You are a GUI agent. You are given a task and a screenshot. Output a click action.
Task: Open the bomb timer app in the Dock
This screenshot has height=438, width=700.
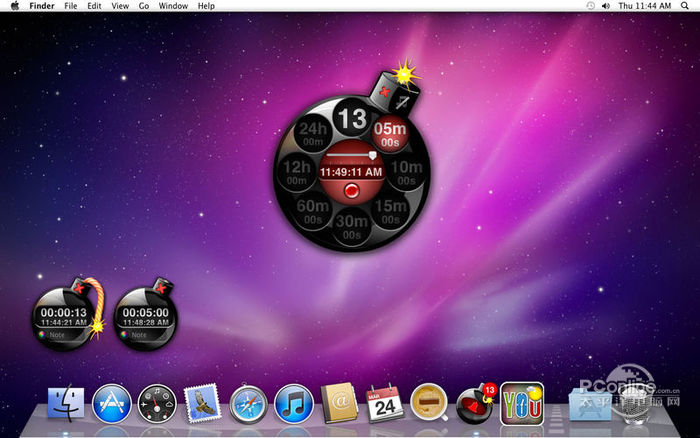pyautogui.click(x=475, y=404)
